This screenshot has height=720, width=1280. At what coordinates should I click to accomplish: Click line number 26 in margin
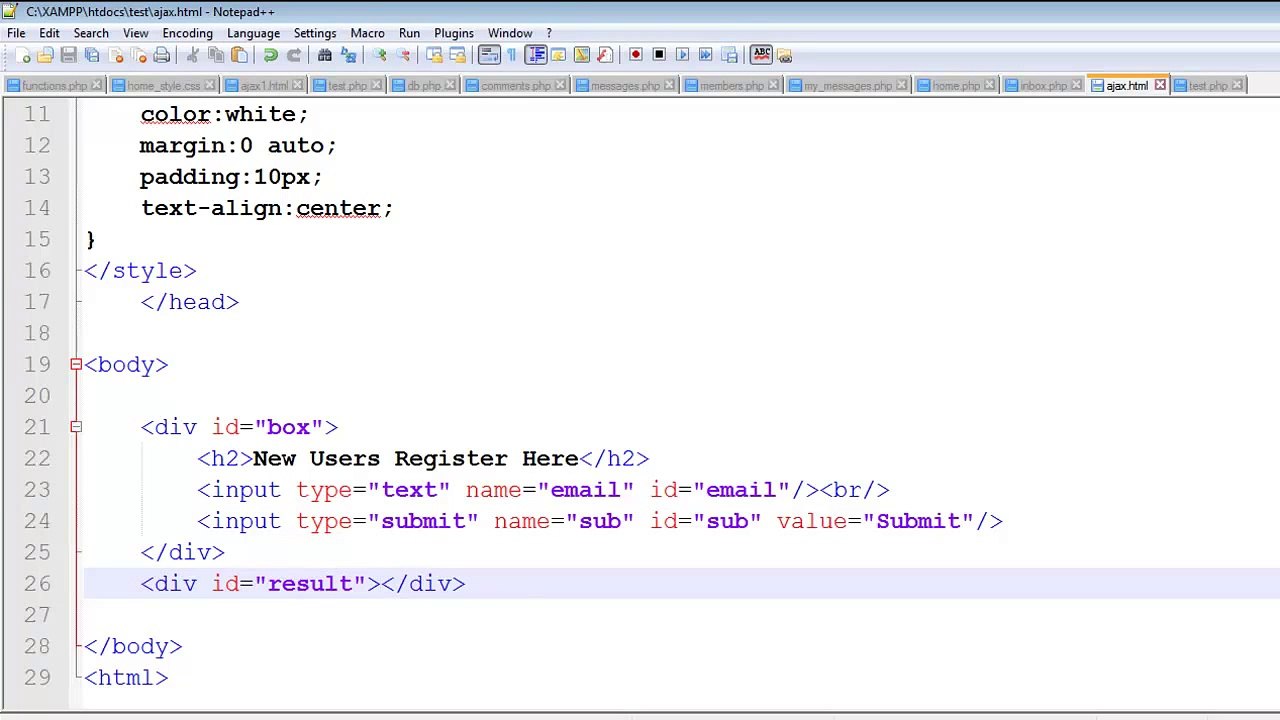(37, 584)
